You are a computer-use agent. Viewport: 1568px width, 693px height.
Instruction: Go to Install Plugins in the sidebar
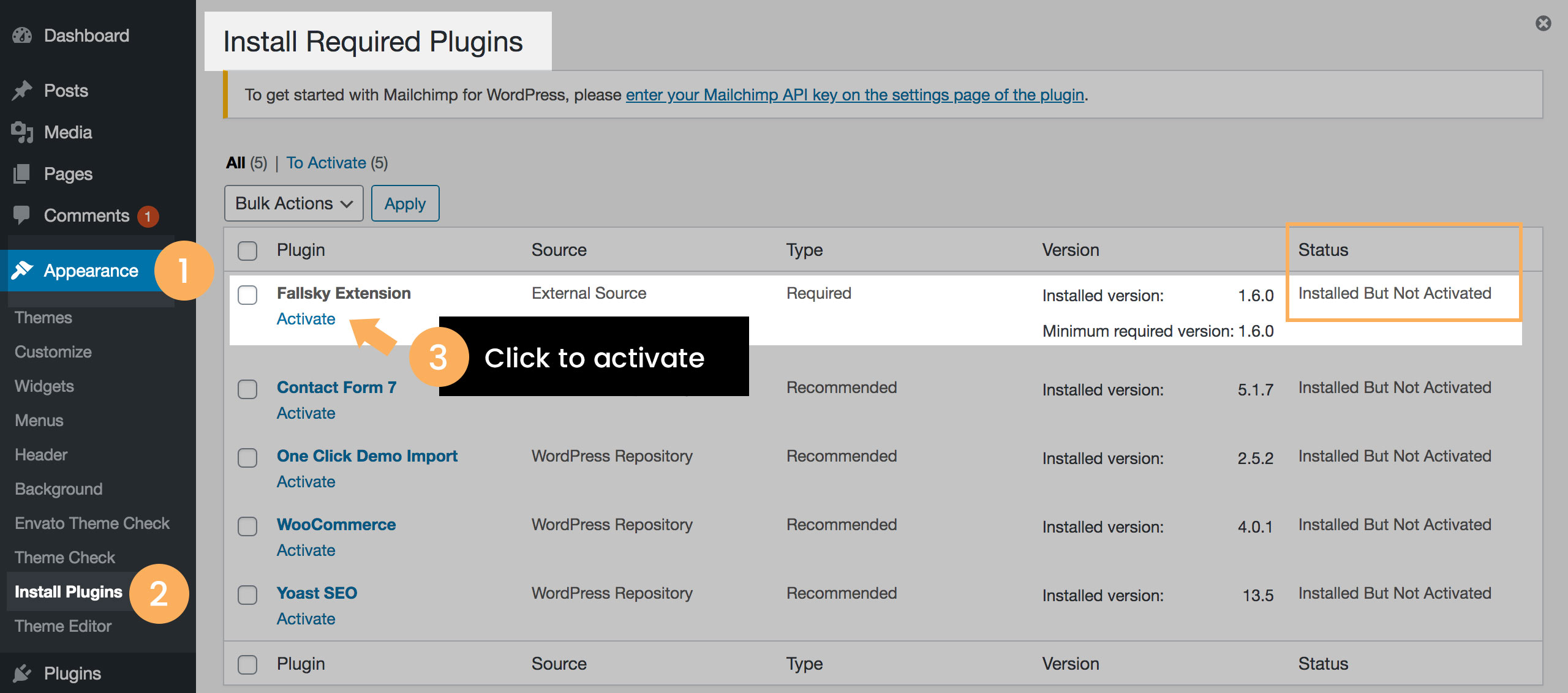(67, 591)
